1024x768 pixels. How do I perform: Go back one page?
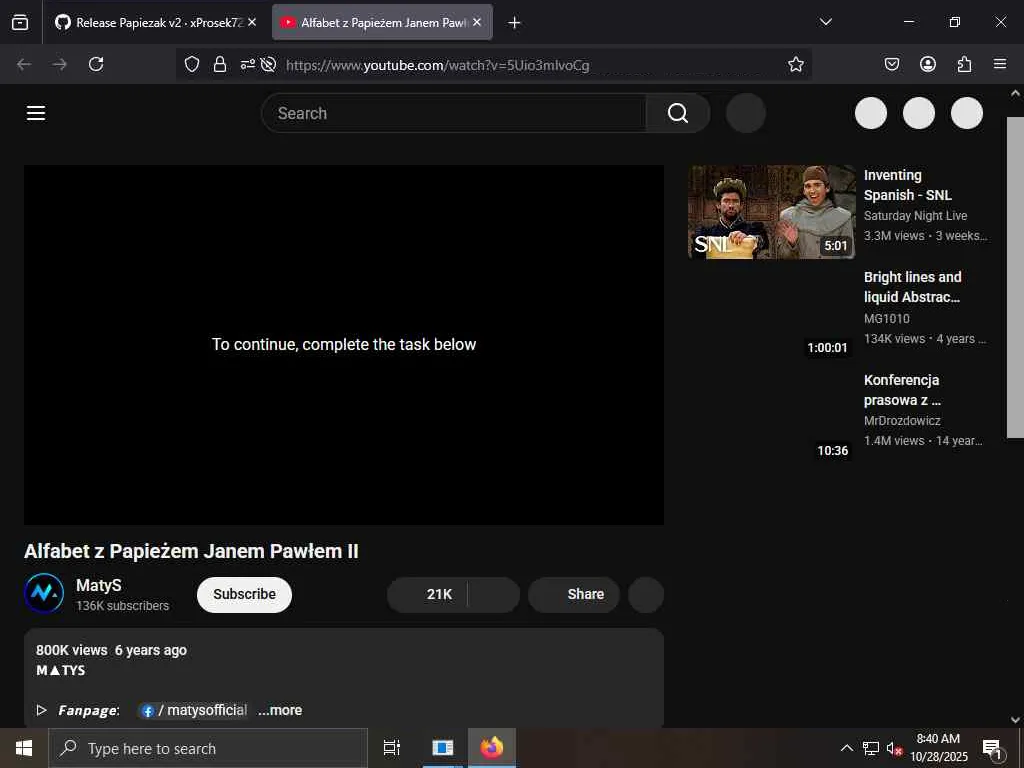[x=24, y=64]
